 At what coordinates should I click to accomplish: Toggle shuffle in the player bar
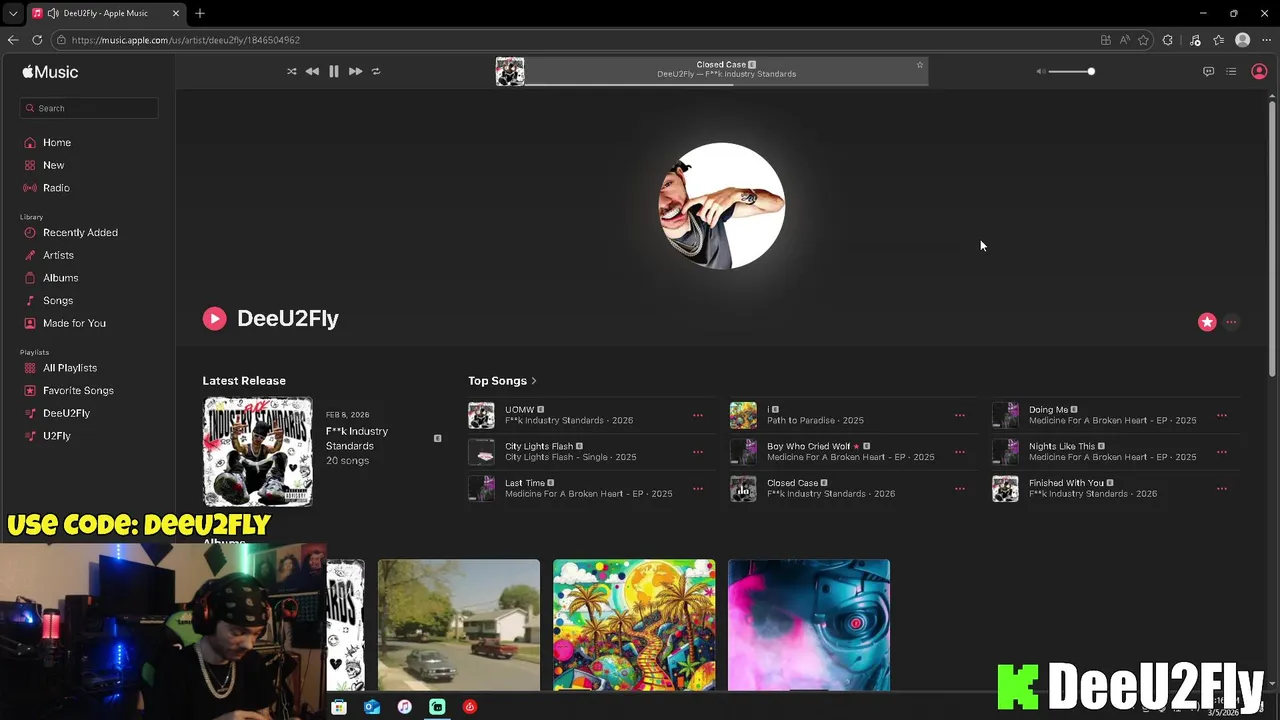(x=291, y=71)
